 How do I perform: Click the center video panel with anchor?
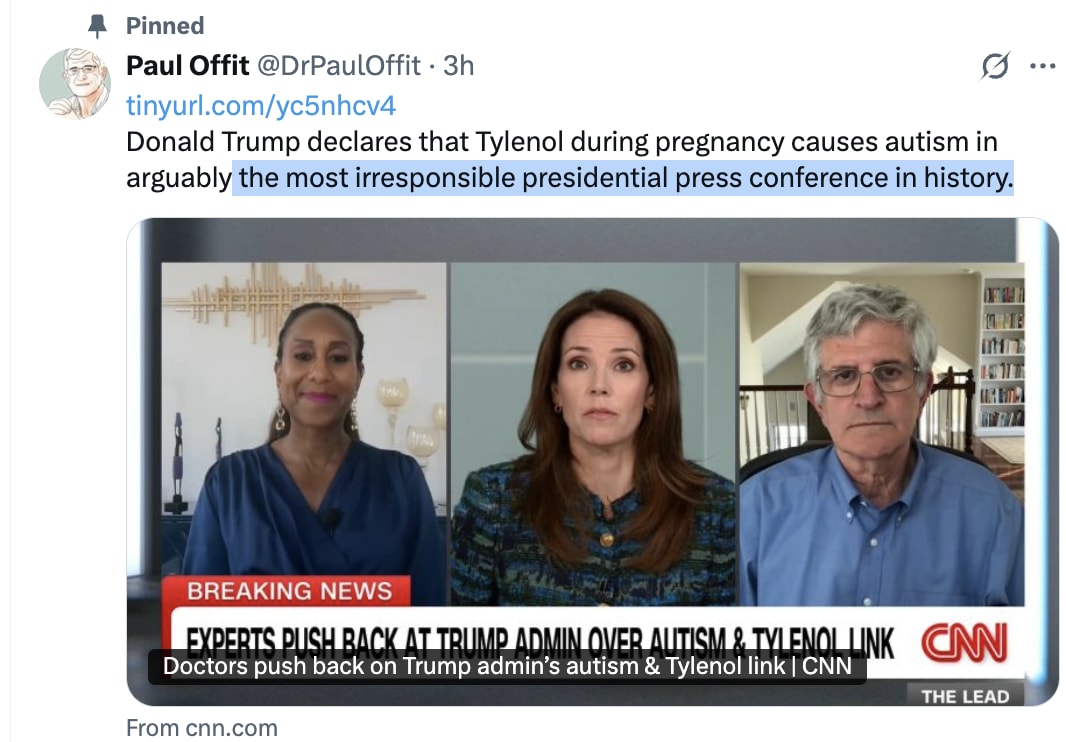[593, 433]
